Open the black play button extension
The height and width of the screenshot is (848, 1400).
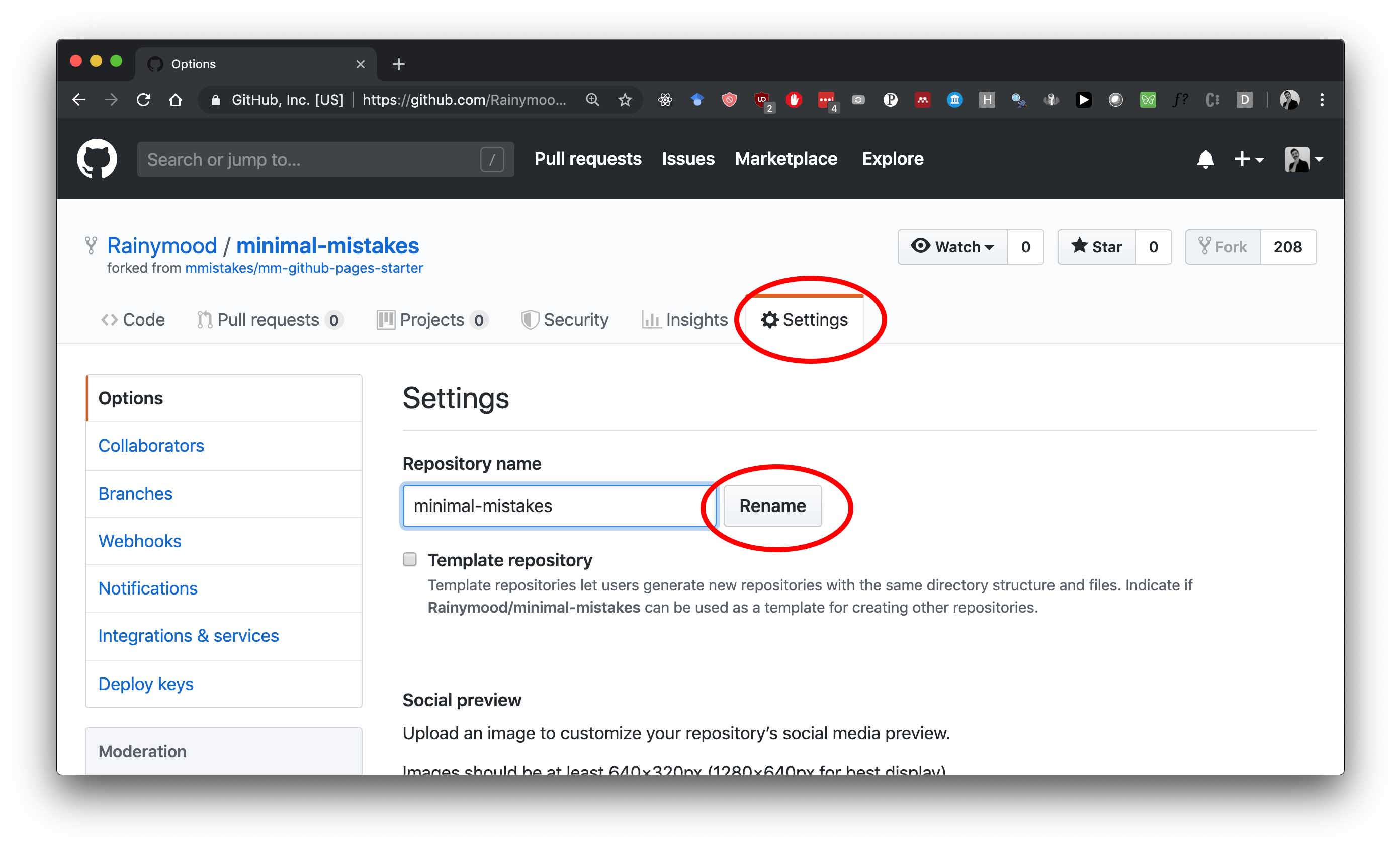(x=1084, y=100)
